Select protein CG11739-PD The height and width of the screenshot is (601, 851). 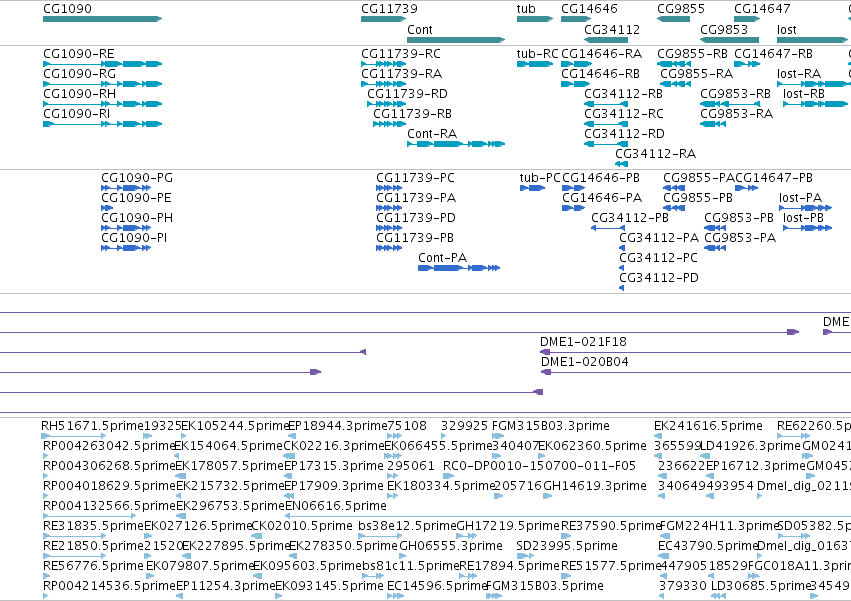tap(389, 228)
